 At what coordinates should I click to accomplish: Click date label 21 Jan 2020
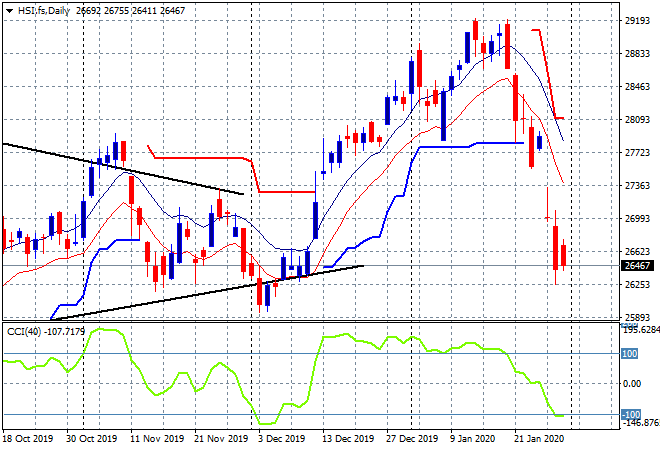(539, 439)
